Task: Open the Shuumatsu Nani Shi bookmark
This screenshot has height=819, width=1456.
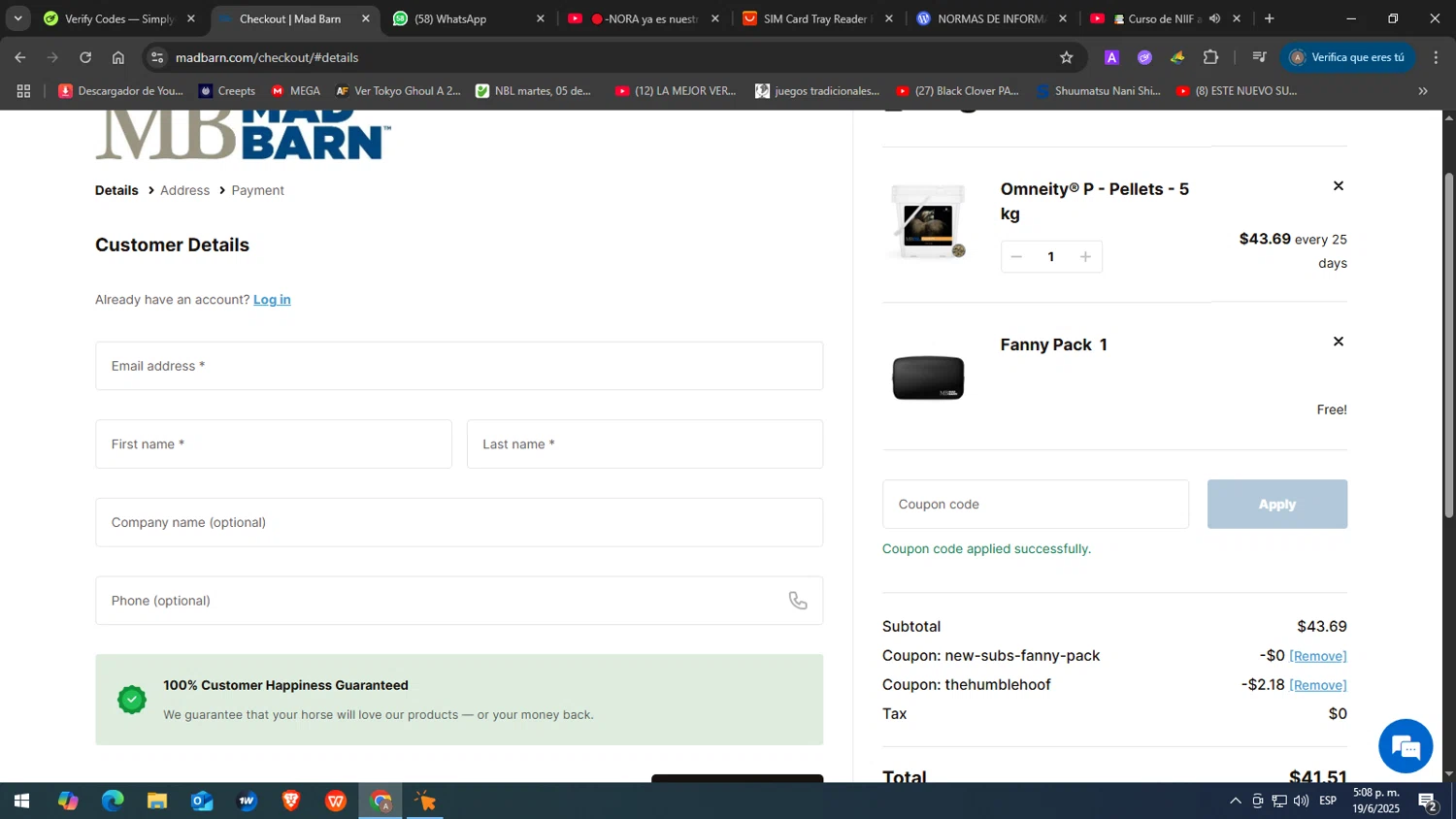Action: click(1098, 90)
